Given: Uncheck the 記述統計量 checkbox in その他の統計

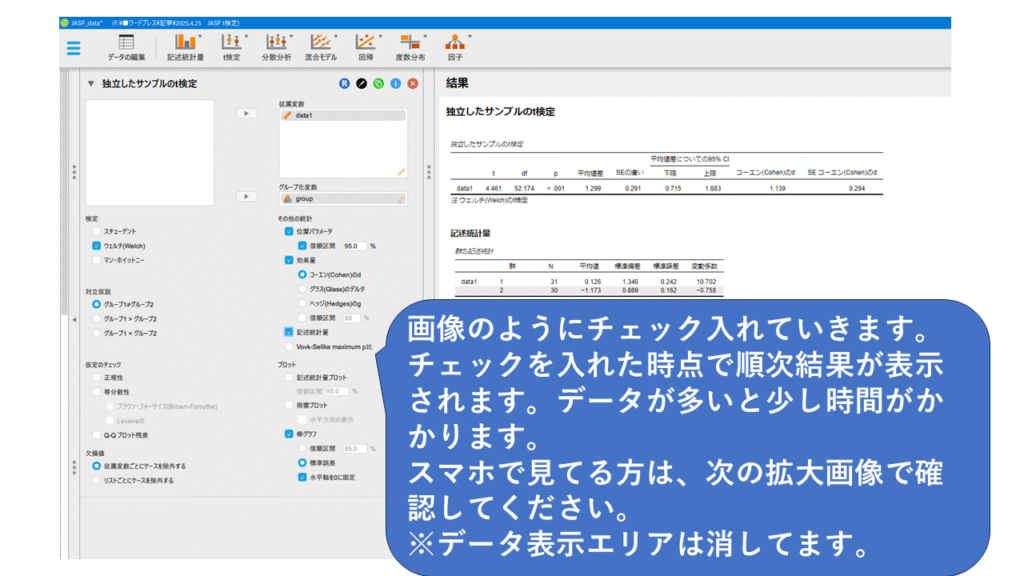Looking at the screenshot, I should 289,332.
